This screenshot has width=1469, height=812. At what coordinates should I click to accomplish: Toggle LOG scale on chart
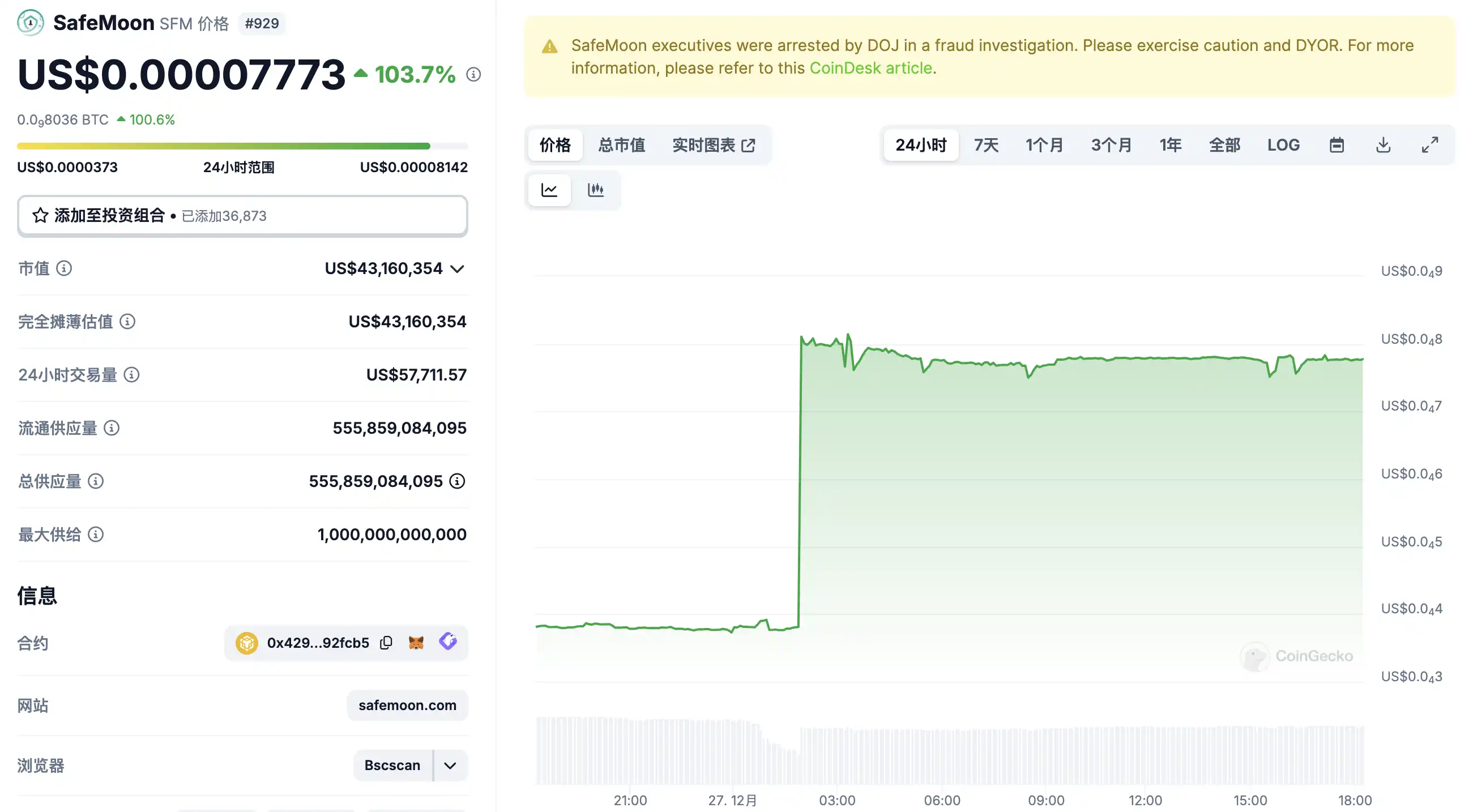(x=1283, y=145)
